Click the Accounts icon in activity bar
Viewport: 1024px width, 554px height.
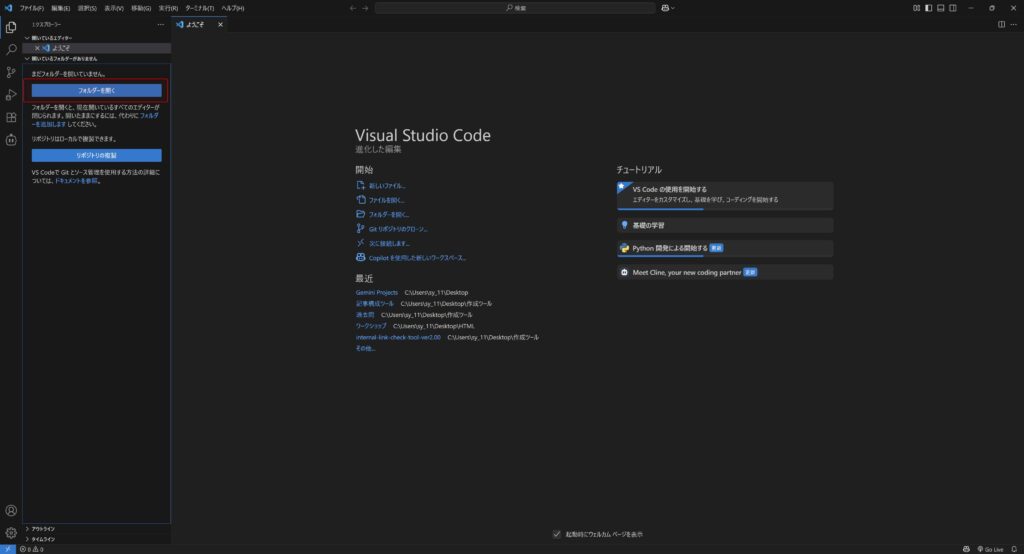coord(11,511)
